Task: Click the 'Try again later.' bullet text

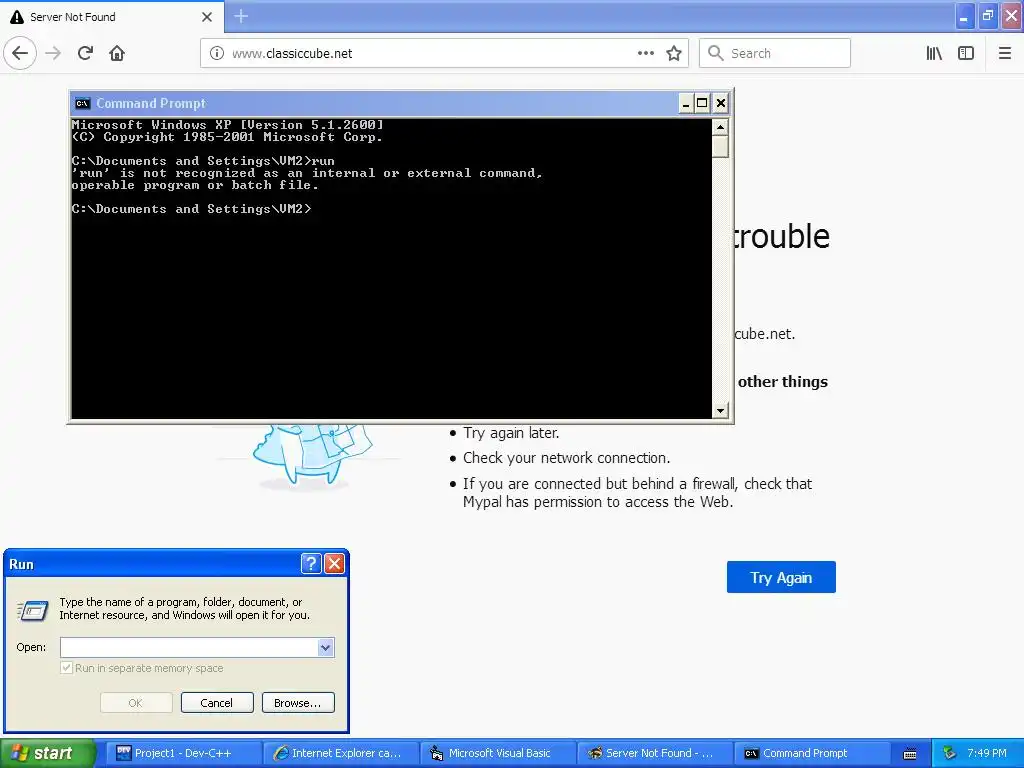Action: tap(511, 433)
